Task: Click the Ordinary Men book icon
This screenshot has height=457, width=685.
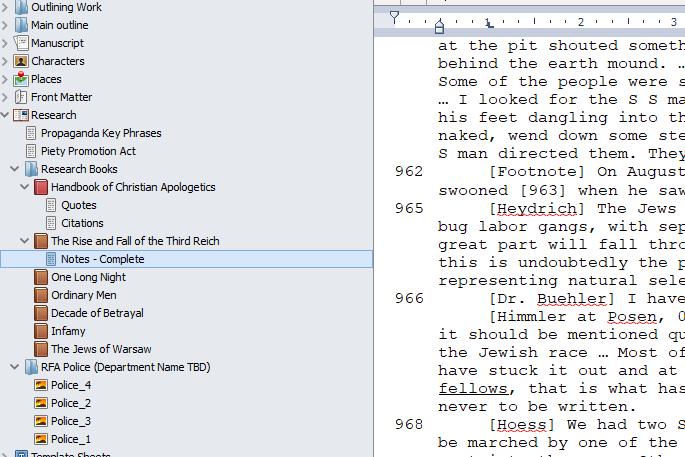Action: pos(41,295)
